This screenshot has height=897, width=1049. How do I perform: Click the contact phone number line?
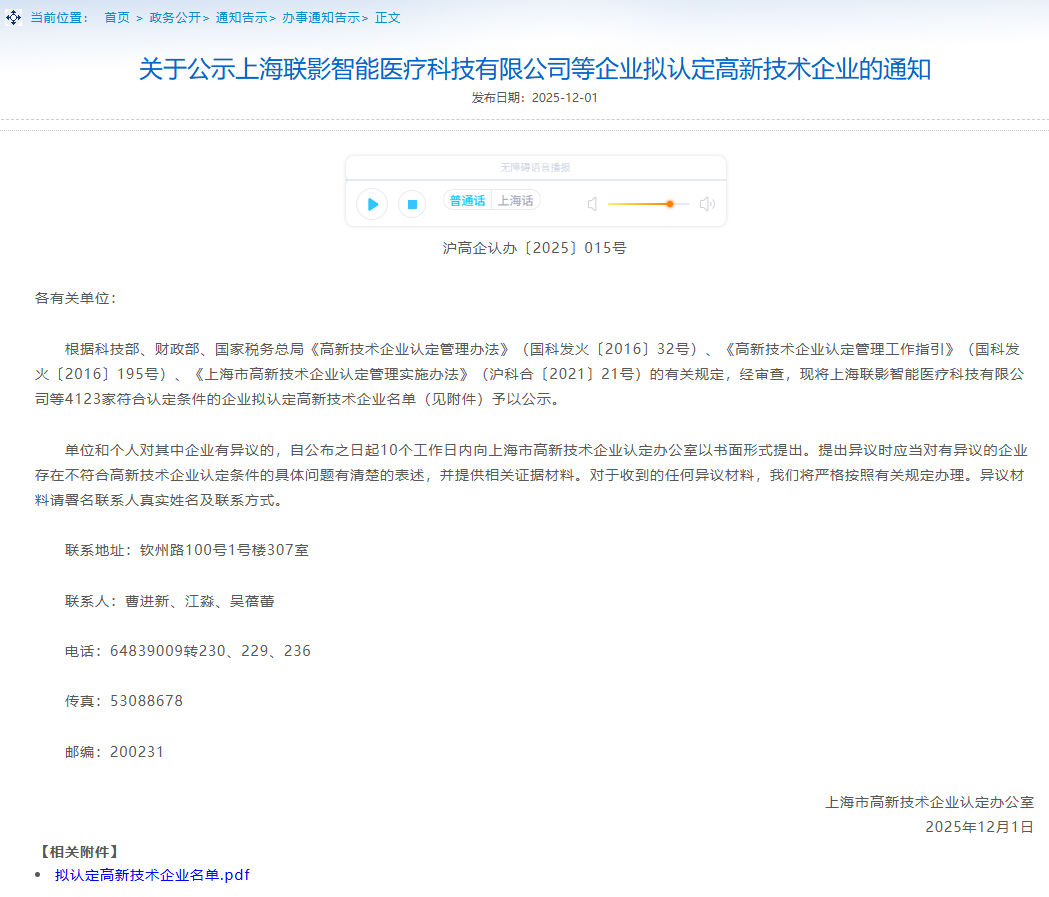click(x=188, y=651)
